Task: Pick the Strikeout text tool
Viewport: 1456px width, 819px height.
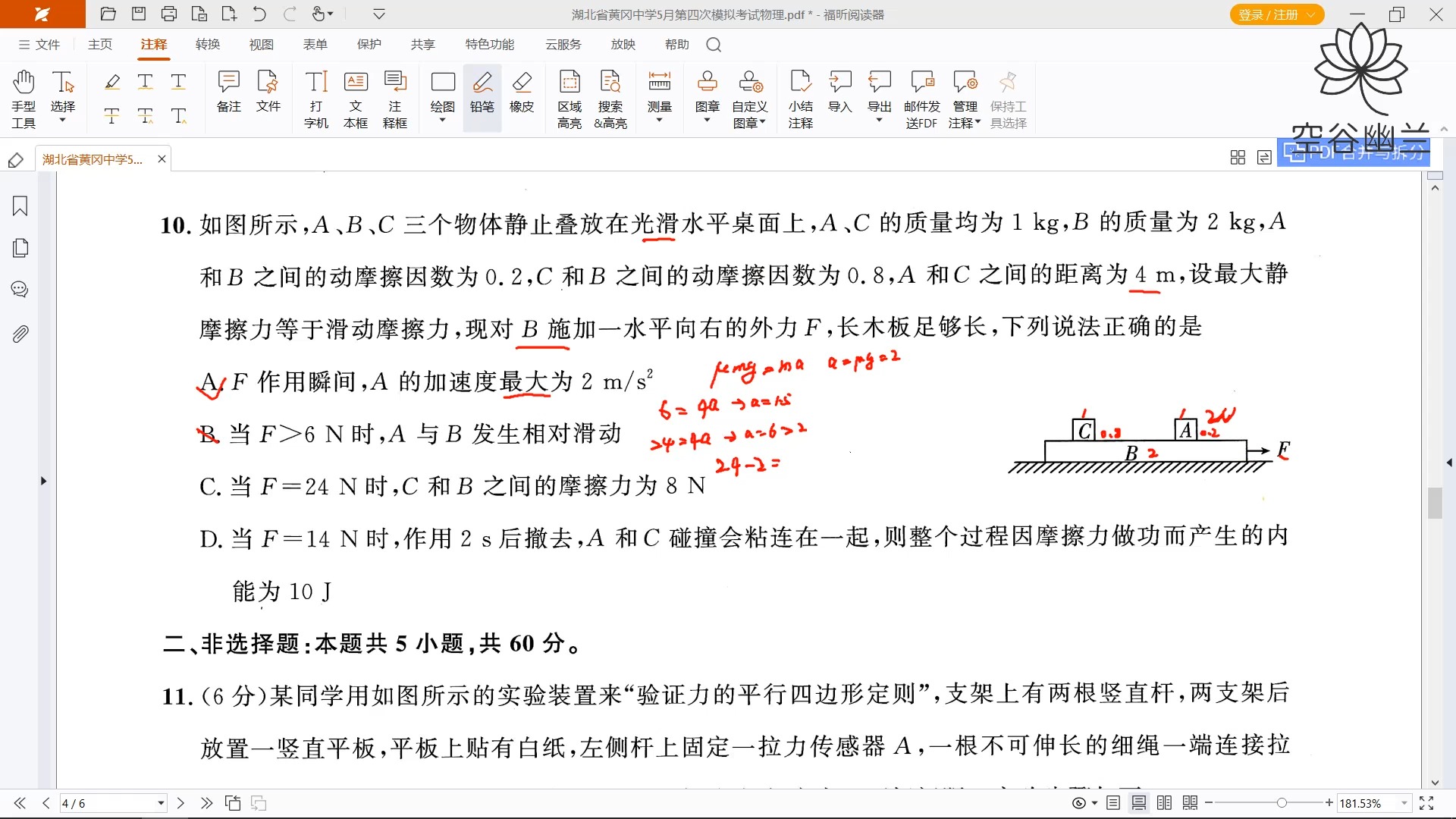Action: tap(111, 115)
